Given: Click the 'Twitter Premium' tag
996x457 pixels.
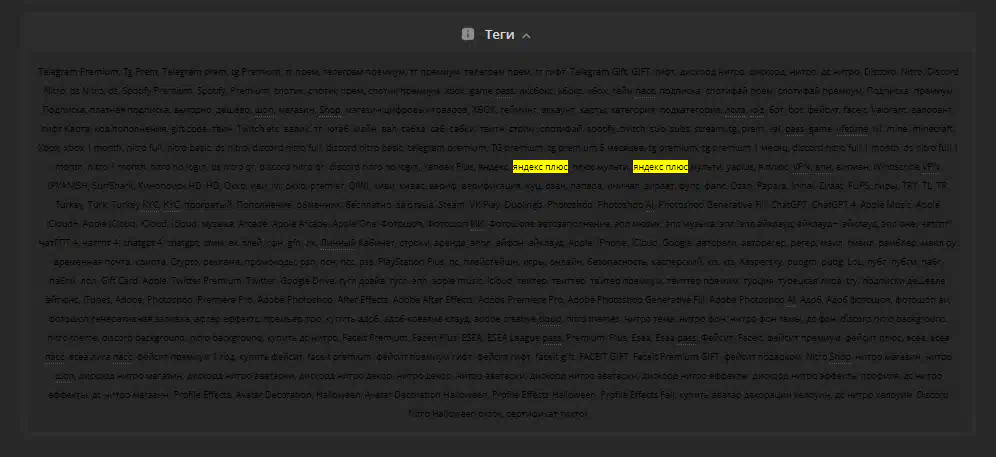Looking at the screenshot, I should coord(206,281).
